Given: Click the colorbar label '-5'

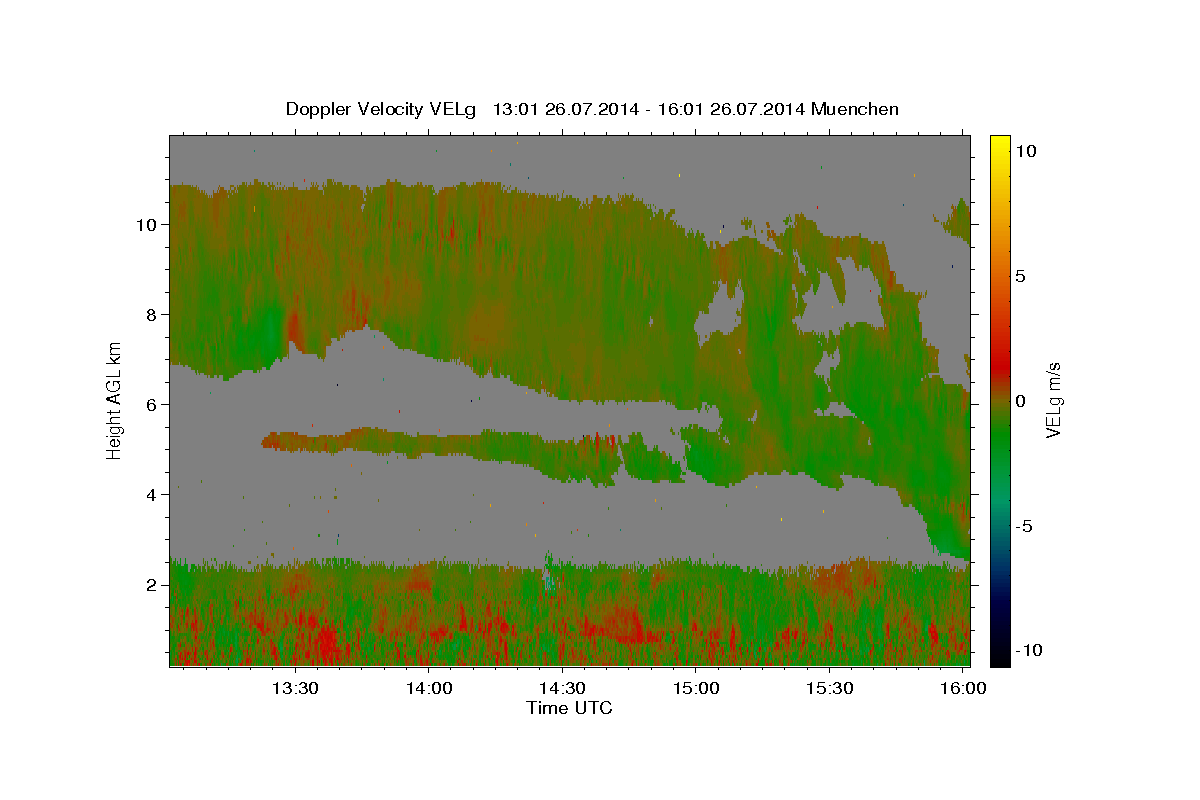Looking at the screenshot, I should point(1024,526).
